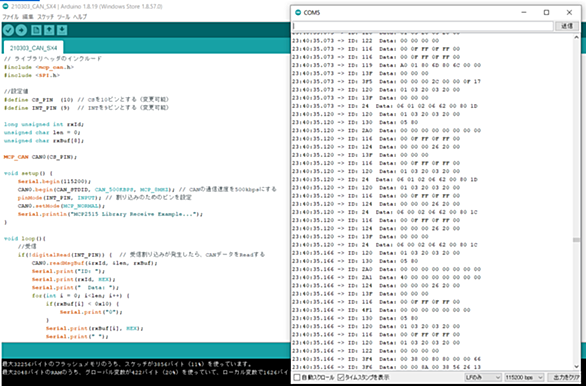Click the Upload arrow icon
This screenshot has height=386, width=586.
point(21,30)
